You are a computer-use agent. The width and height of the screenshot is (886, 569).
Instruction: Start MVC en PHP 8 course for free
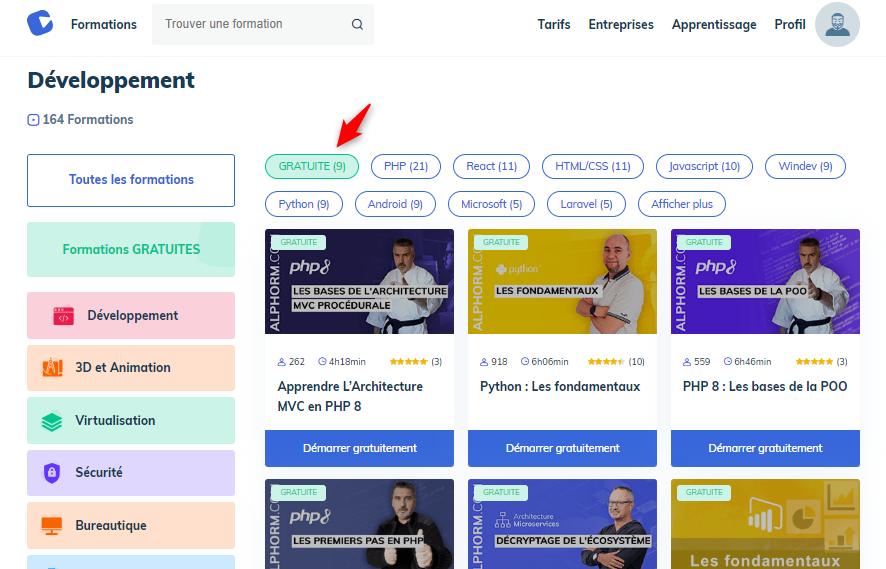(x=359, y=448)
